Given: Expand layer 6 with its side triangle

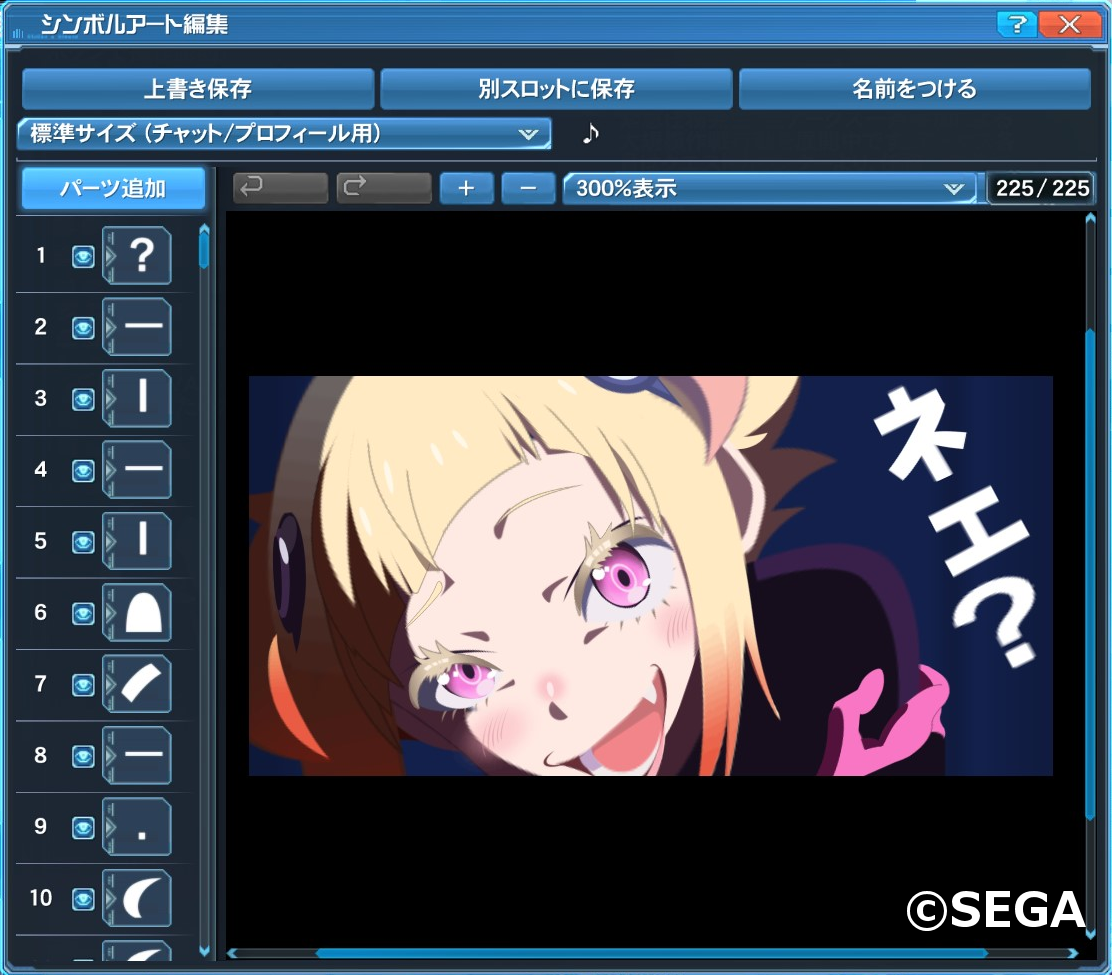Looking at the screenshot, I should point(109,613).
